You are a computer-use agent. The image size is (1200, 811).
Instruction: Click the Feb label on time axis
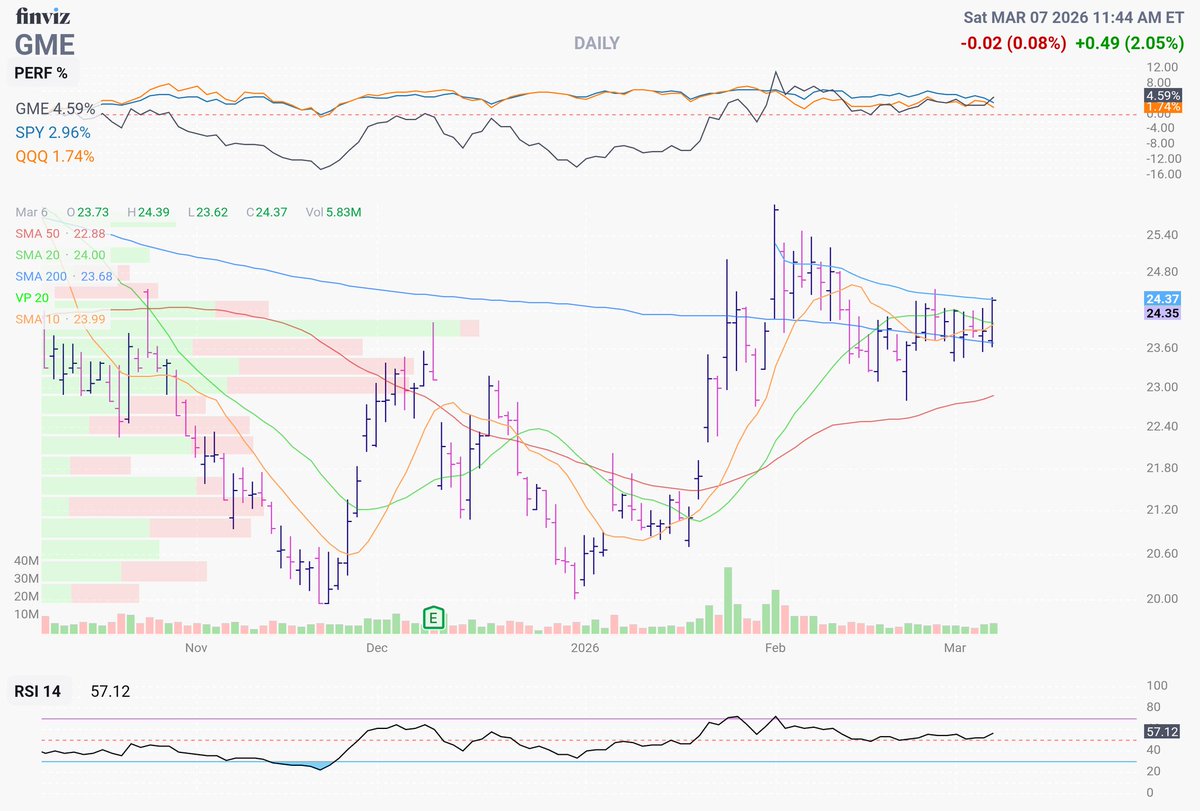[x=775, y=649]
